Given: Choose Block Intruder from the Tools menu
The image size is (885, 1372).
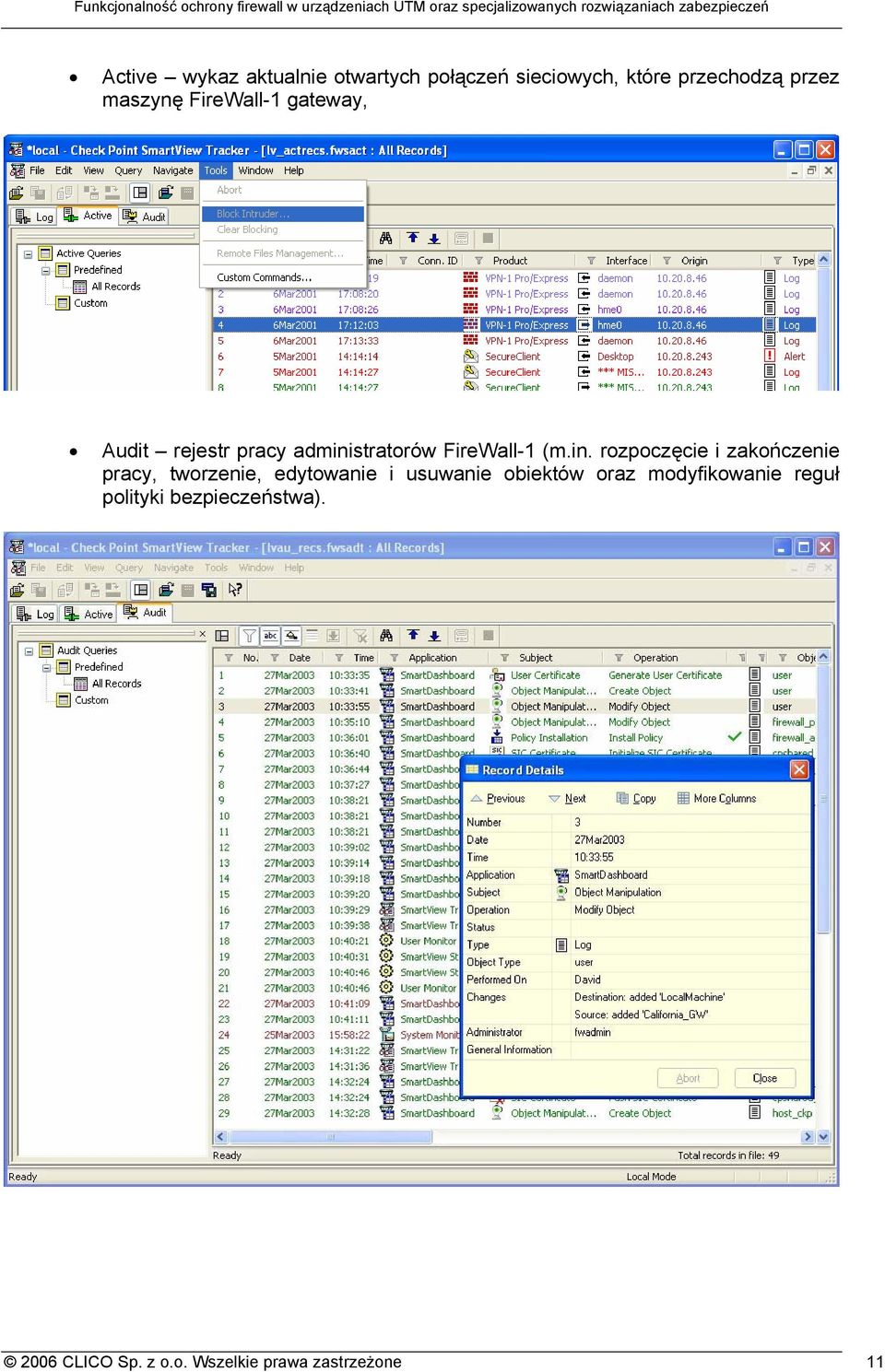Looking at the screenshot, I should click(x=283, y=214).
